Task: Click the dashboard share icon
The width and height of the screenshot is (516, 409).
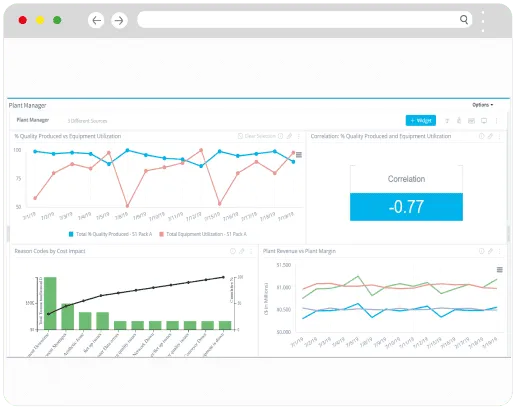Action: [459, 120]
